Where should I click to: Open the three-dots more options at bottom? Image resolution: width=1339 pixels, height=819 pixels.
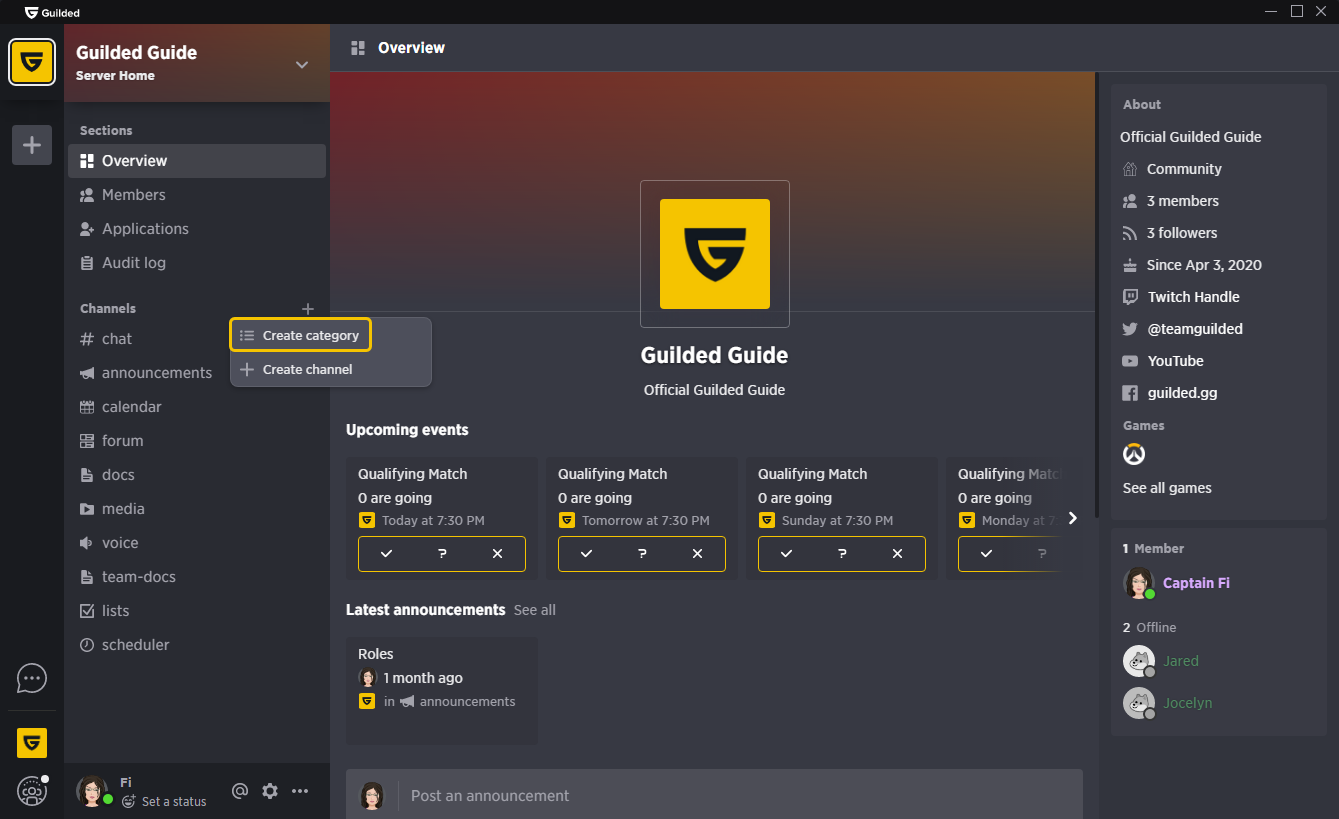[300, 791]
